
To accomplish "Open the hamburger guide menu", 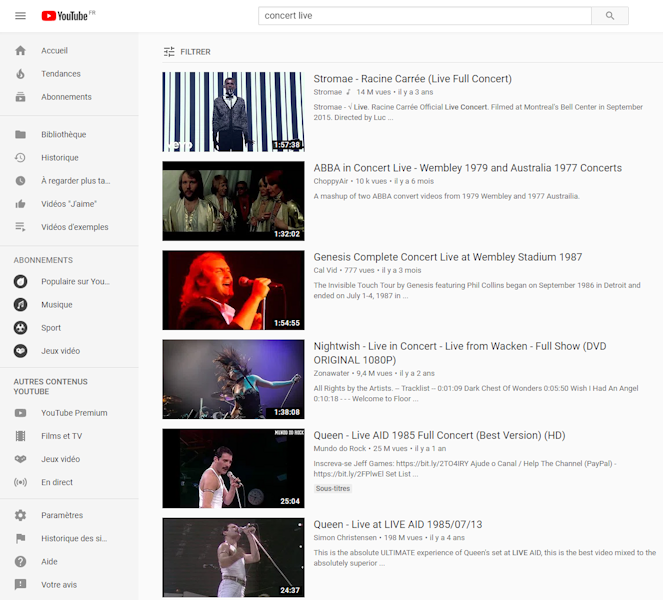I will [20, 16].
